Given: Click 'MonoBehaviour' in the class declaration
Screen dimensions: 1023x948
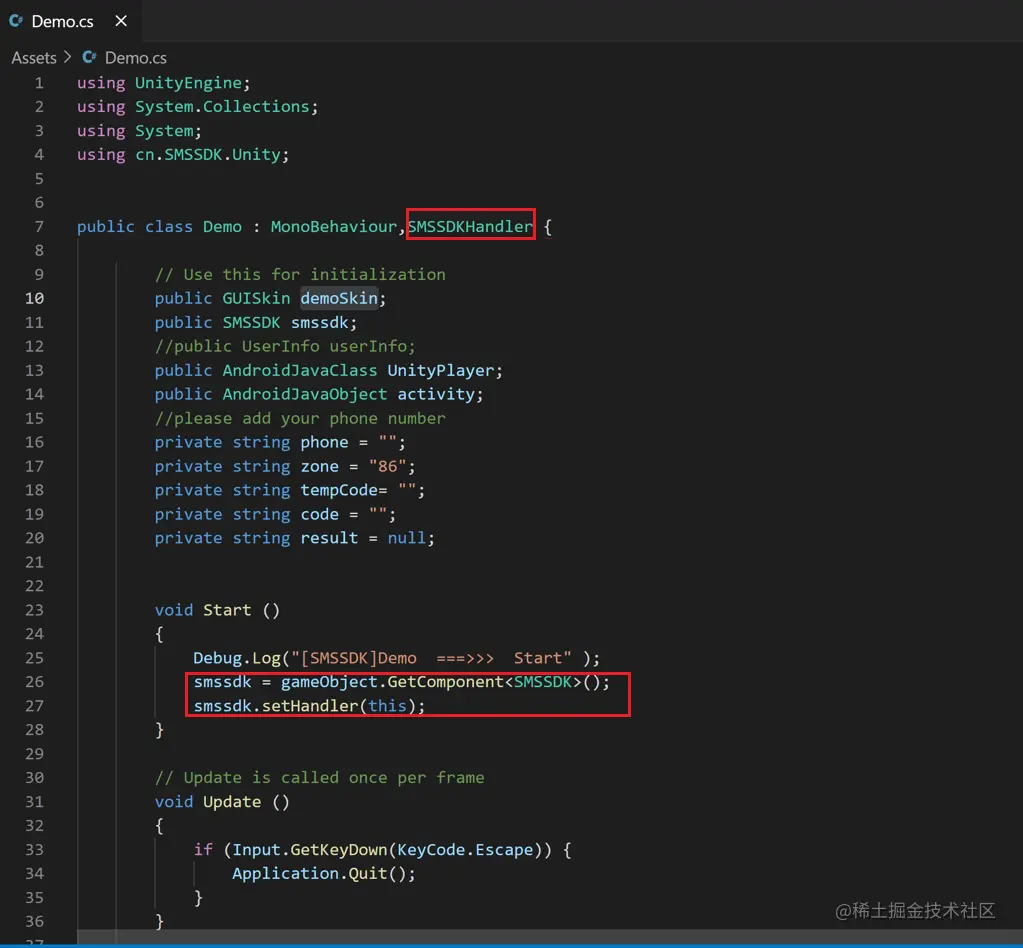Looking at the screenshot, I should [x=333, y=226].
